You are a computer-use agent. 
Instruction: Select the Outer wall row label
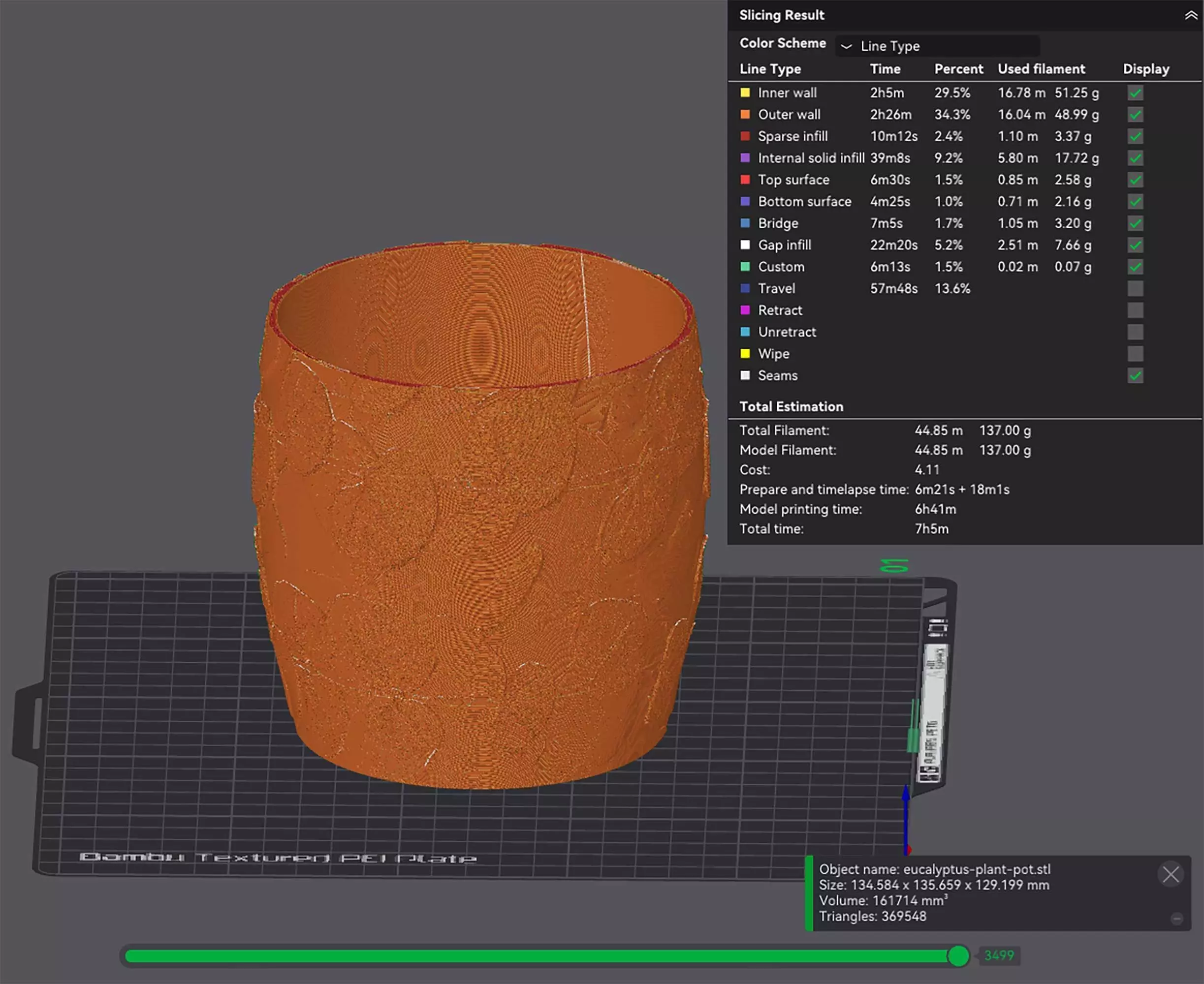(789, 115)
